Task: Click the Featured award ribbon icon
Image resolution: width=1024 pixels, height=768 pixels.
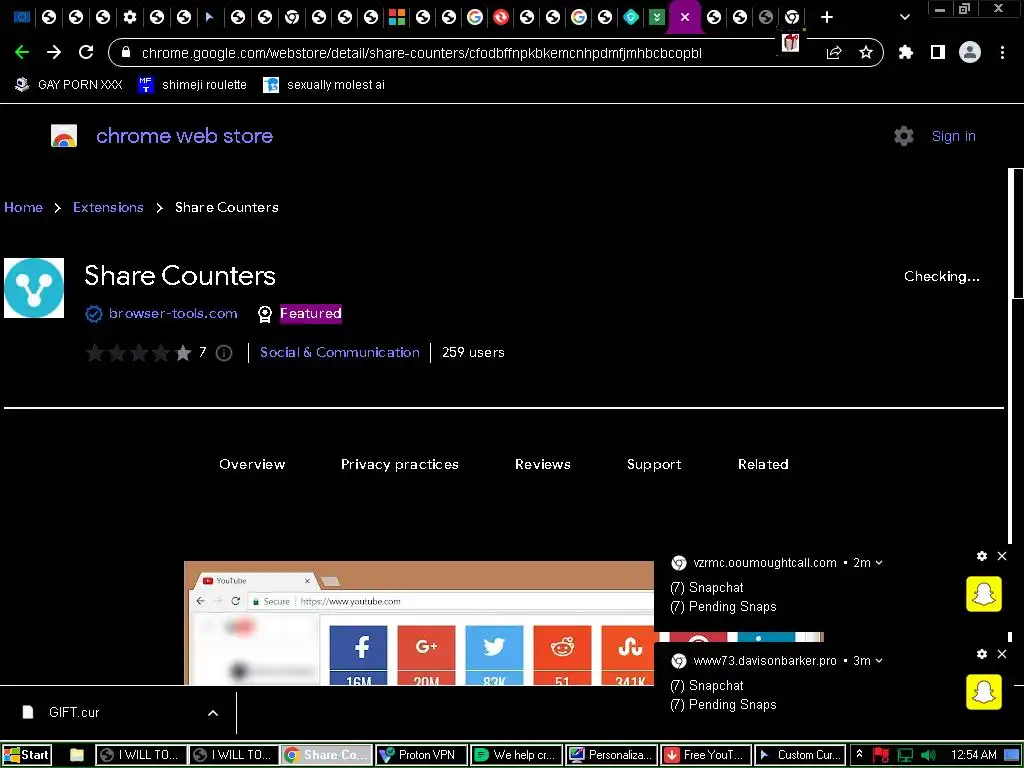Action: point(264,314)
